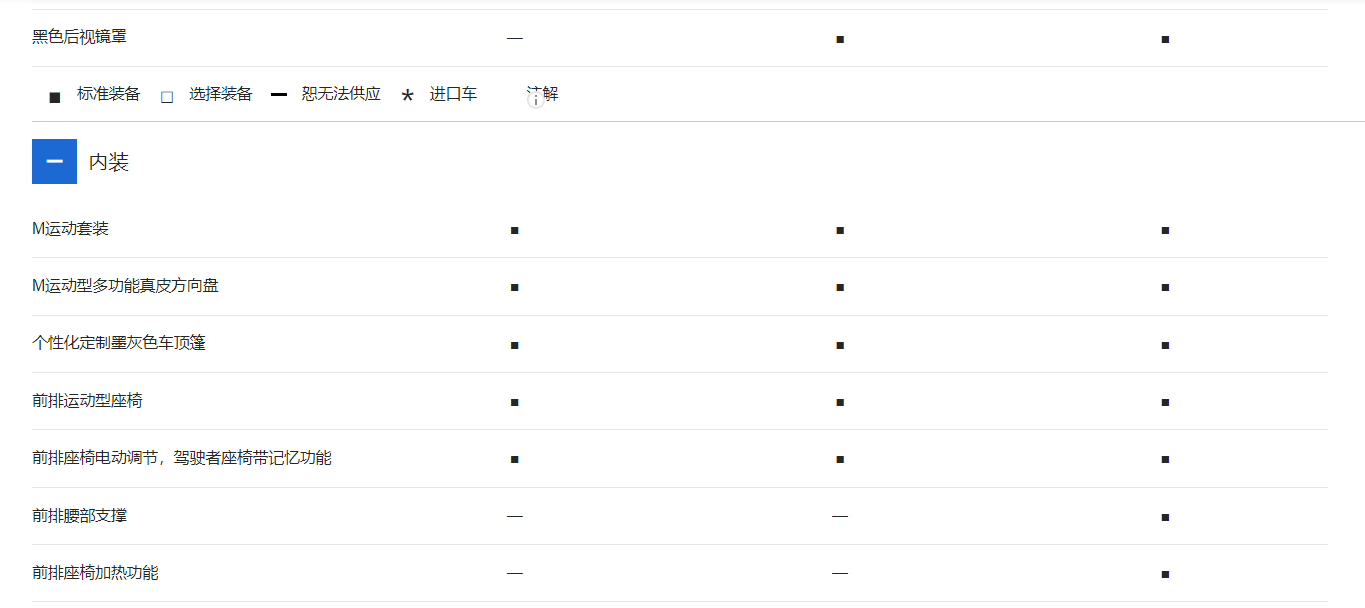Image resolution: width=1365 pixels, height=608 pixels.
Task: Collapse the 内装 section with minus button
Action: (x=54, y=161)
